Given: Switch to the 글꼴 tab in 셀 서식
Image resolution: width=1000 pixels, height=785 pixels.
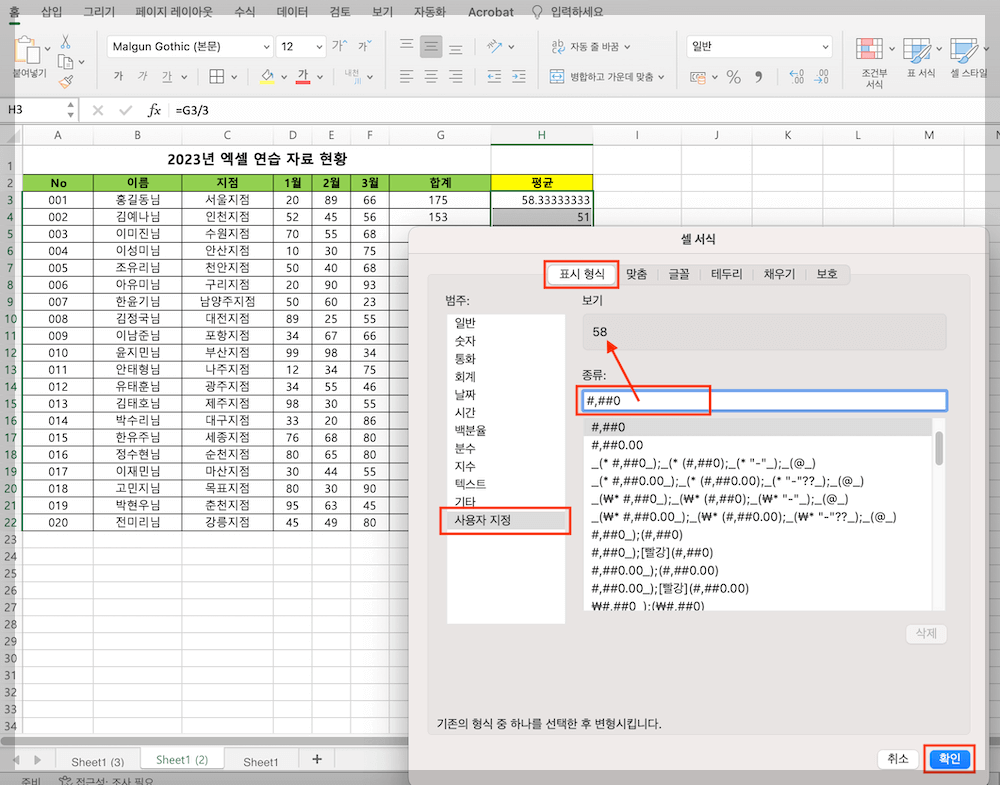Looking at the screenshot, I should click(x=679, y=274).
